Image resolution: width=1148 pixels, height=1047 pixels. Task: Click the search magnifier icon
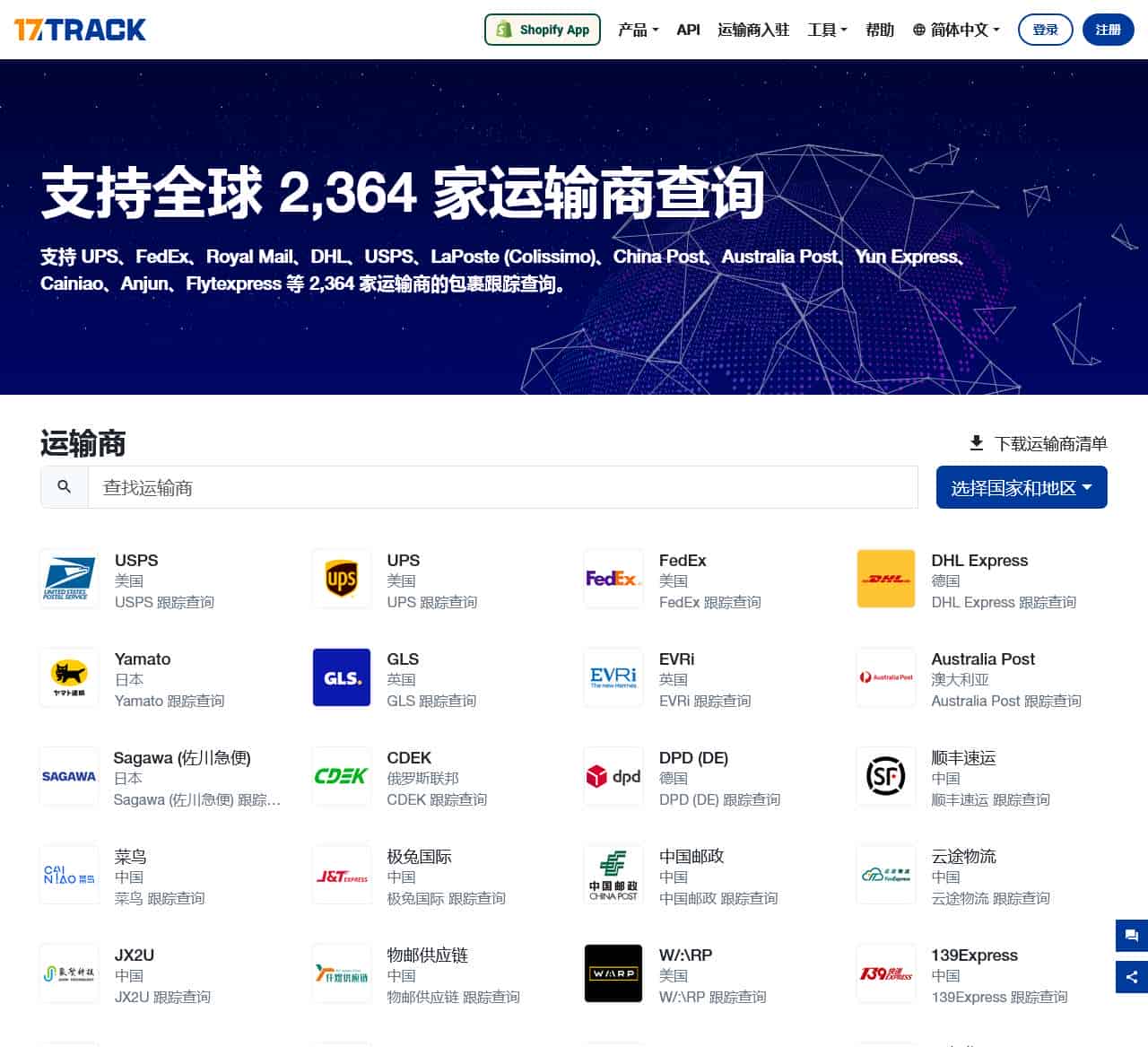point(64,486)
